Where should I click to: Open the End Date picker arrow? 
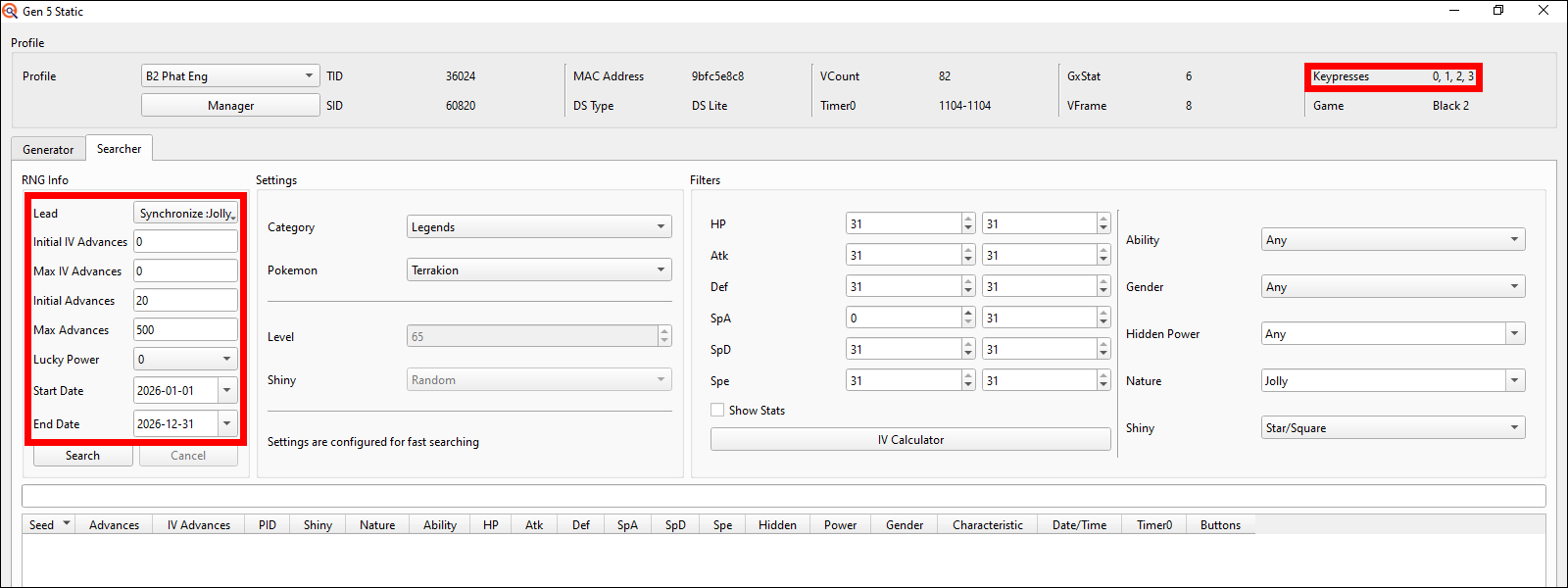pyautogui.click(x=227, y=423)
